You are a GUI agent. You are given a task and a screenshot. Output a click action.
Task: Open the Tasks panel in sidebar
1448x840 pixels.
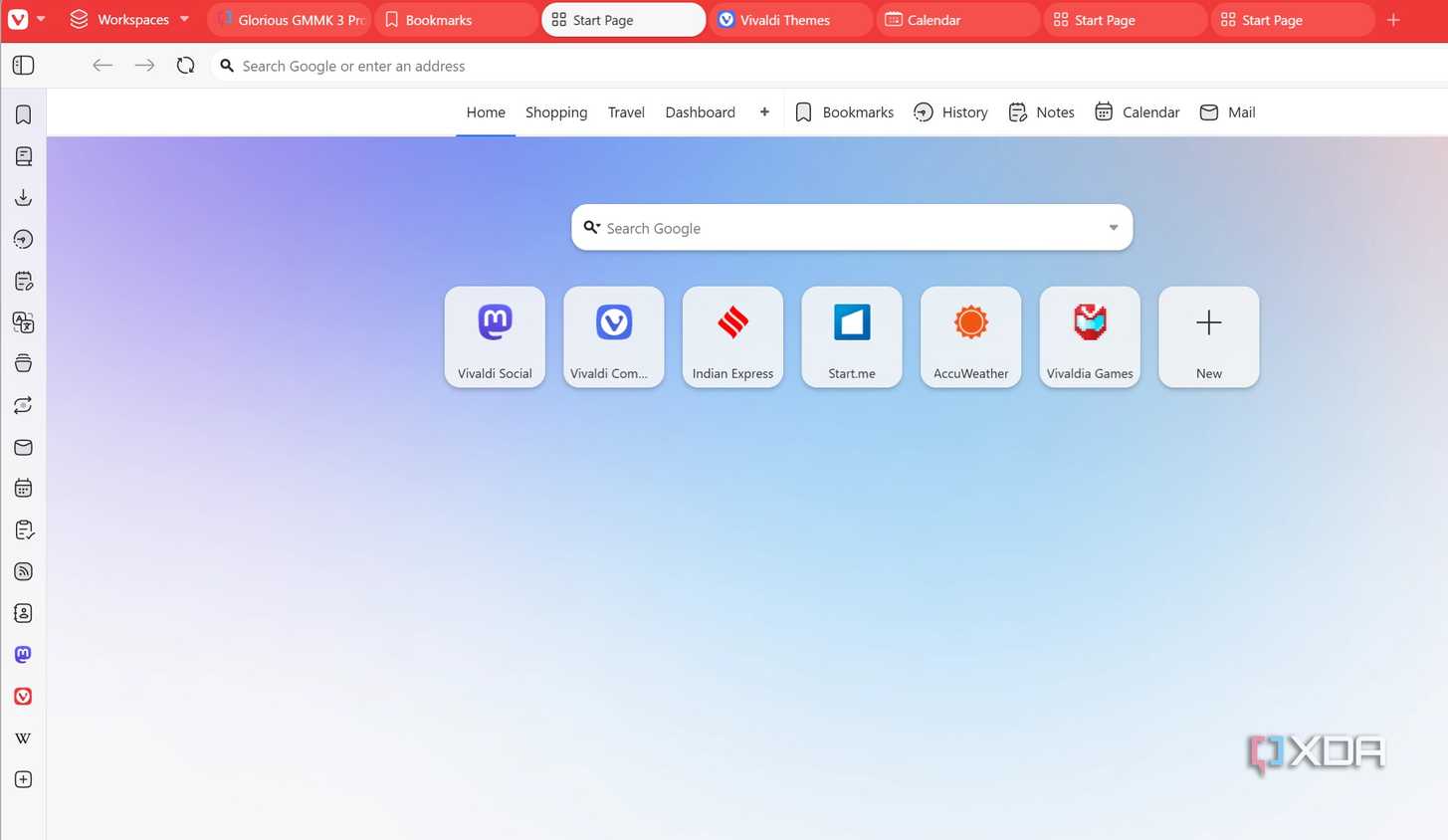[x=23, y=529]
